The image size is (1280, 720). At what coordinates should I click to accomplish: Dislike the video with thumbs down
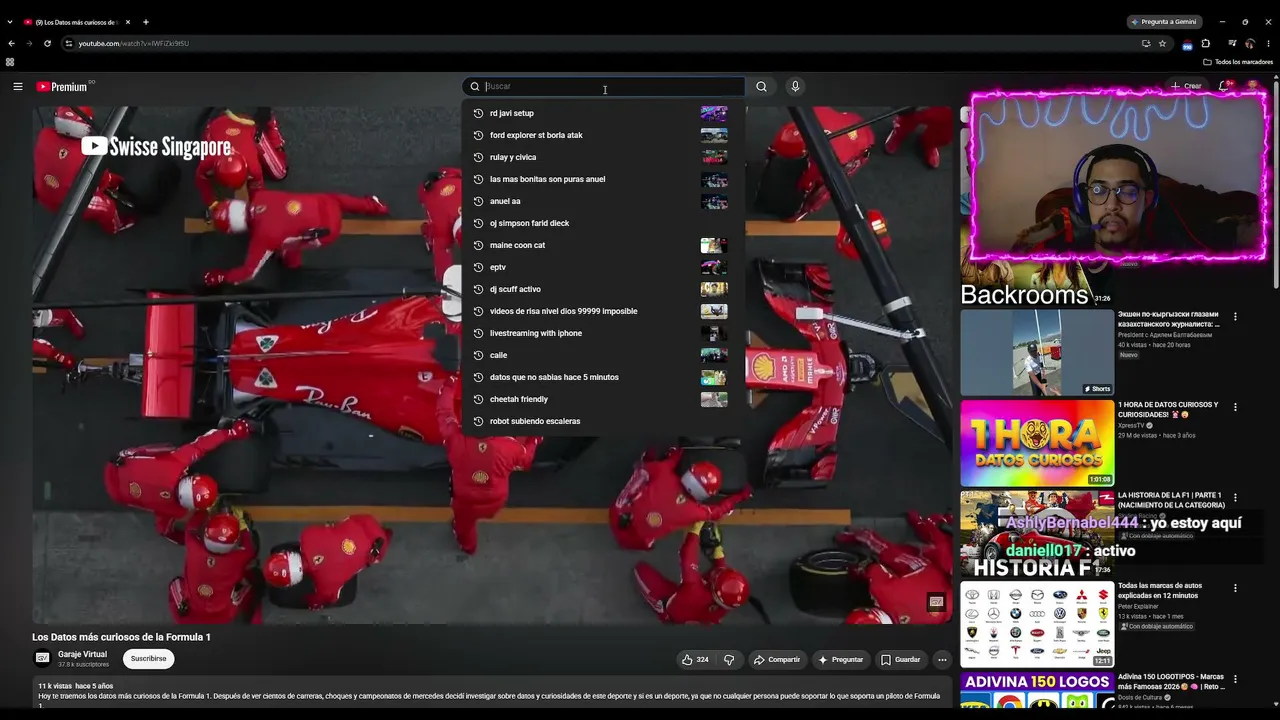coord(729,660)
